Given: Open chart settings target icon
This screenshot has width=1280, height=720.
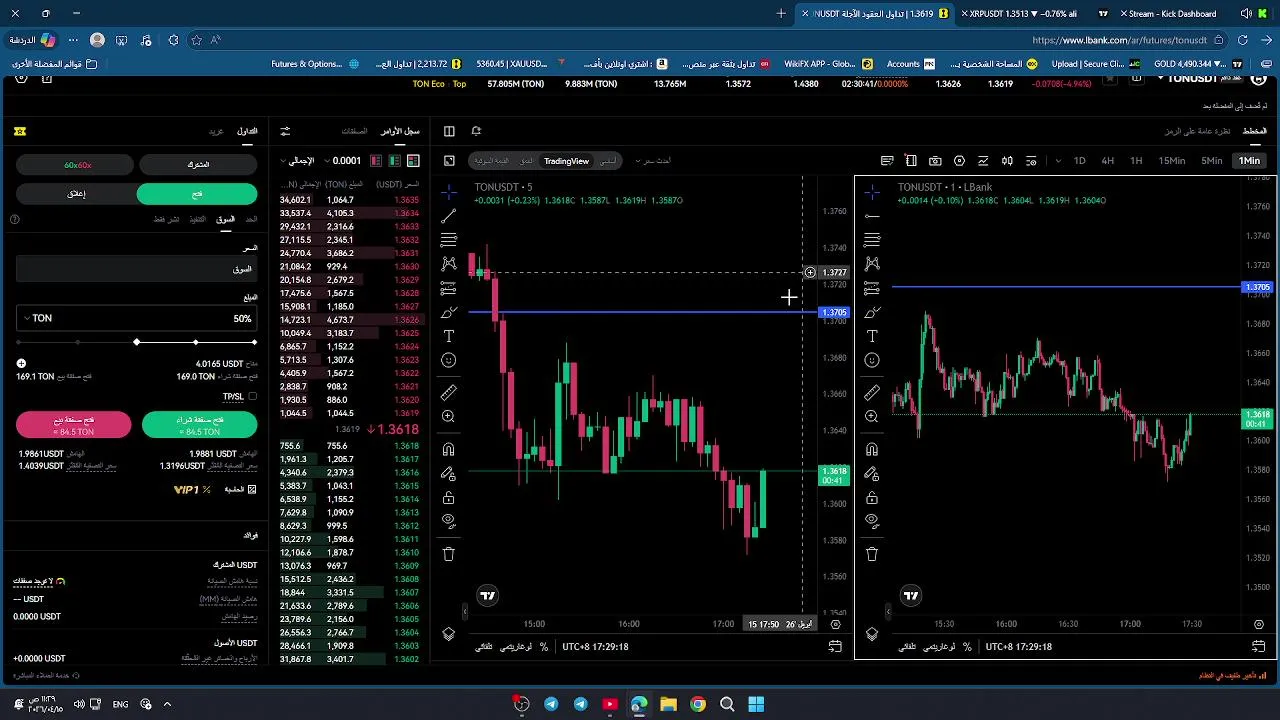Looking at the screenshot, I should point(959,161).
